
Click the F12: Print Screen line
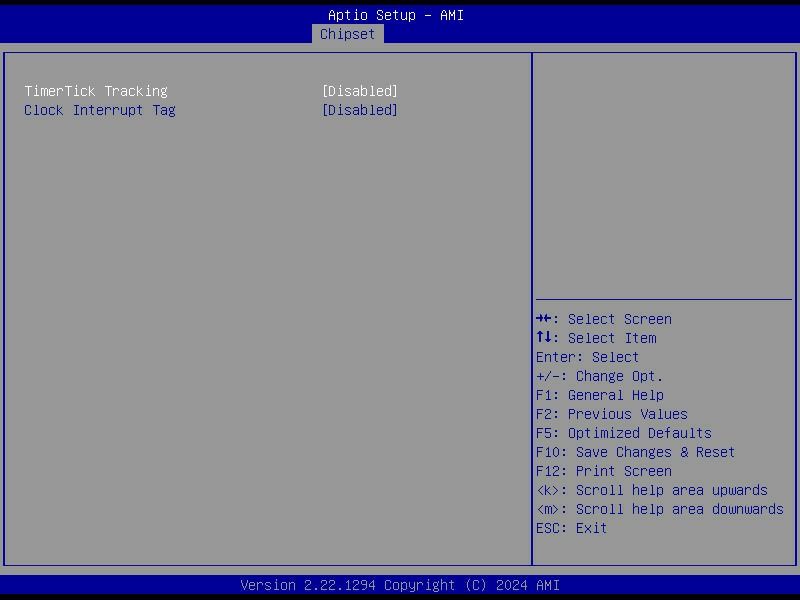(x=604, y=471)
